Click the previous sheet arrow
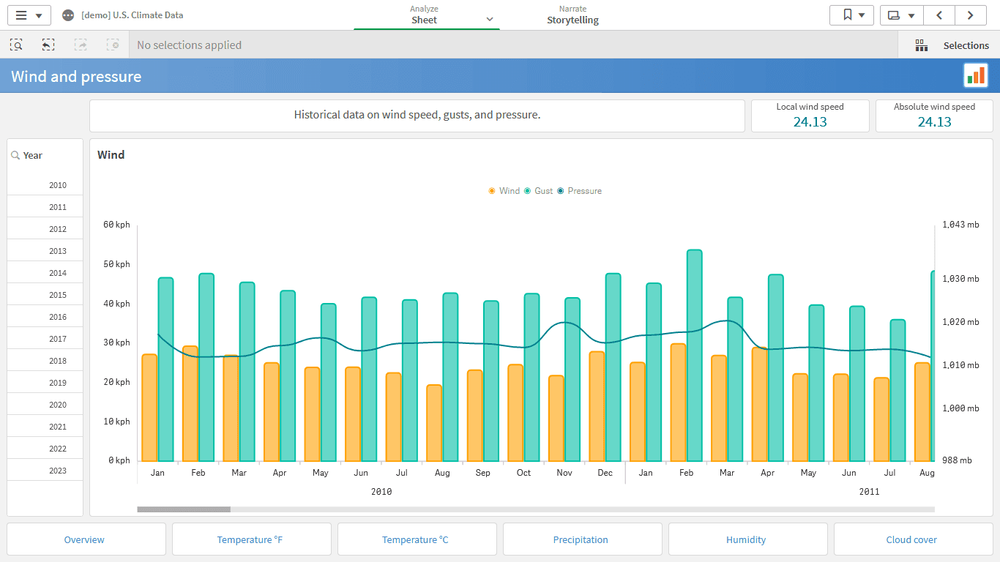 click(939, 15)
